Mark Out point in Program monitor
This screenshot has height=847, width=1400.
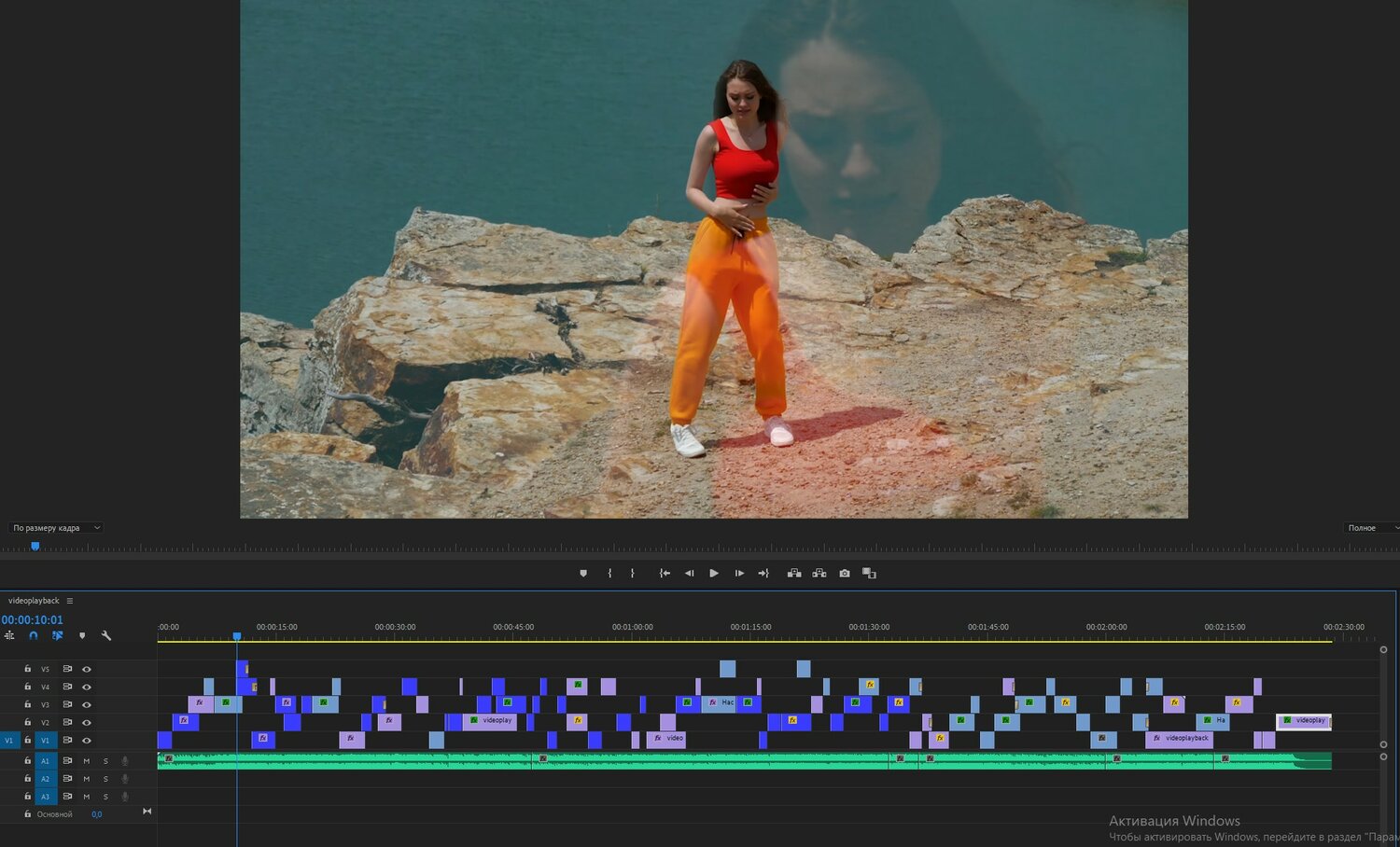coord(632,574)
